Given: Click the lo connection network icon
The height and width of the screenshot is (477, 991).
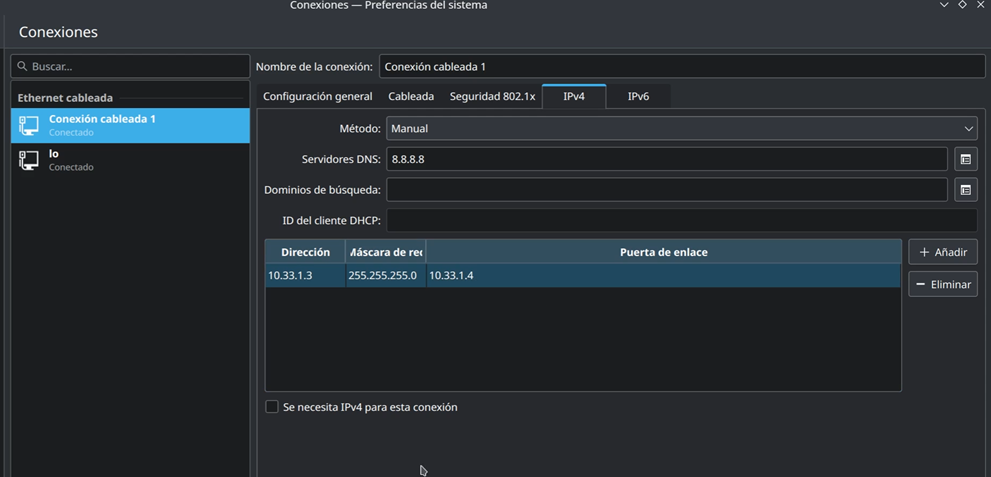Looking at the screenshot, I should coord(29,160).
